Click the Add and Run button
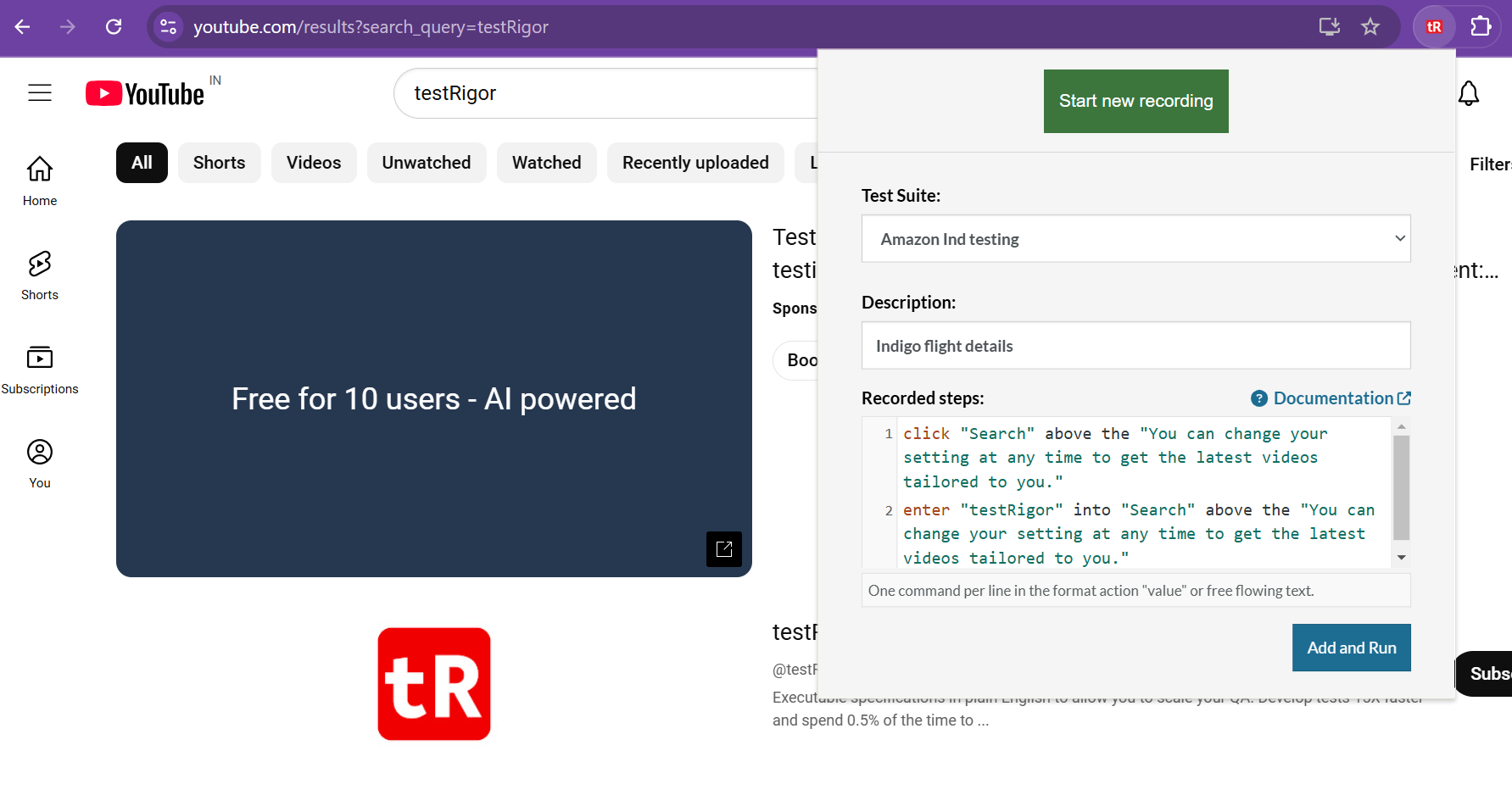 (1351, 648)
